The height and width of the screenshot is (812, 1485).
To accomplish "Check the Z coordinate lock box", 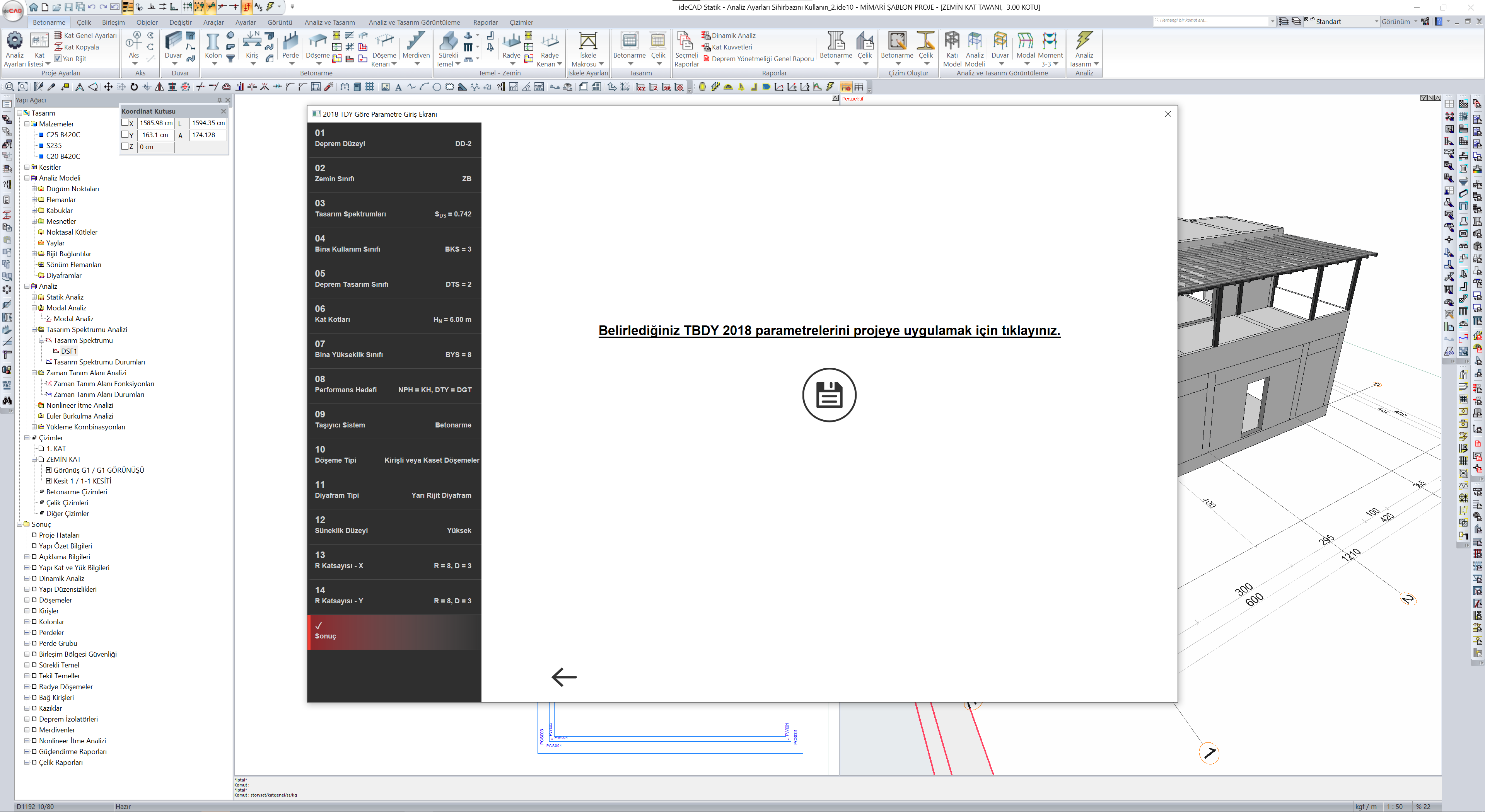I will [125, 146].
